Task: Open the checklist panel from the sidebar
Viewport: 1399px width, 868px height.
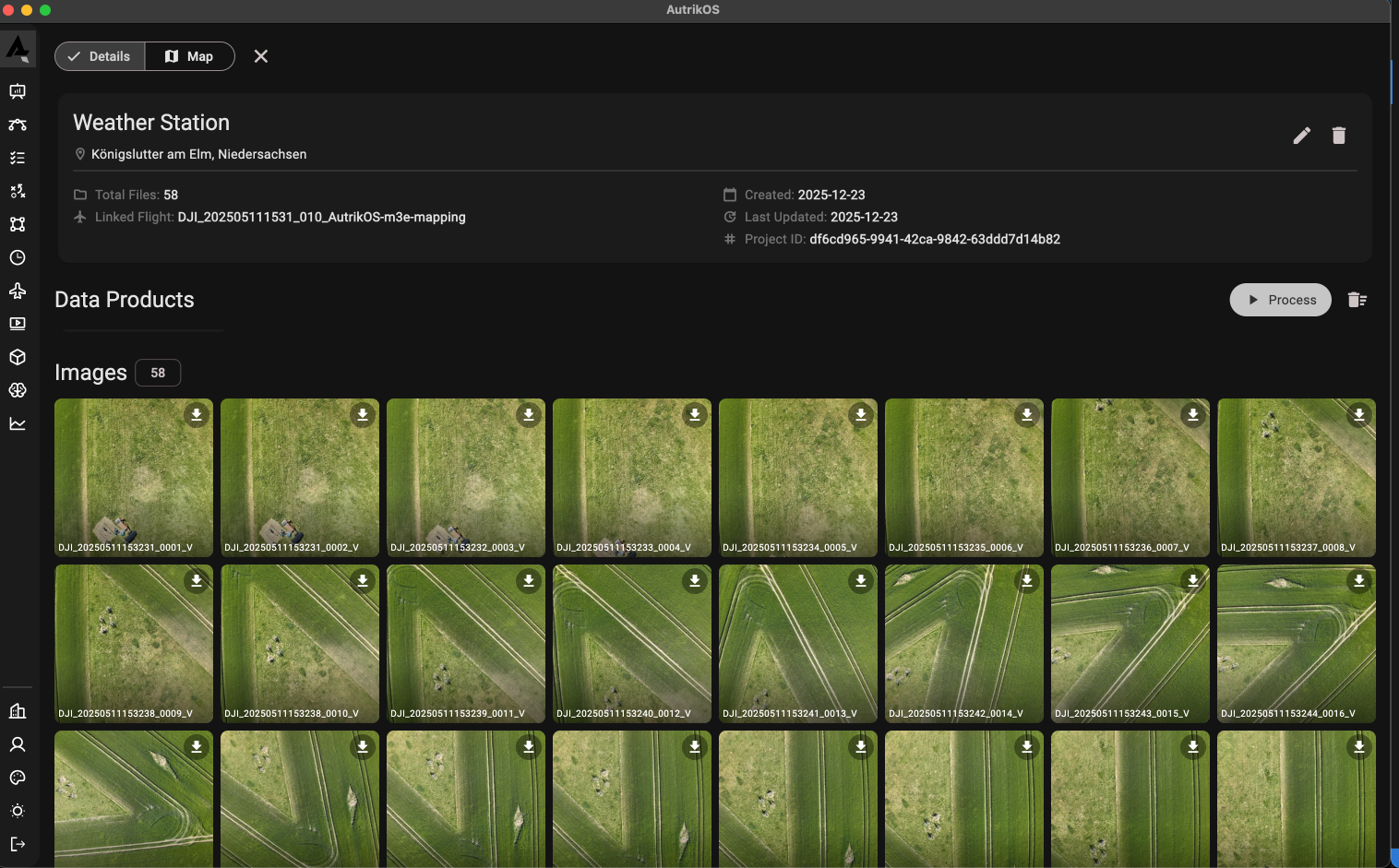Action: (x=18, y=158)
